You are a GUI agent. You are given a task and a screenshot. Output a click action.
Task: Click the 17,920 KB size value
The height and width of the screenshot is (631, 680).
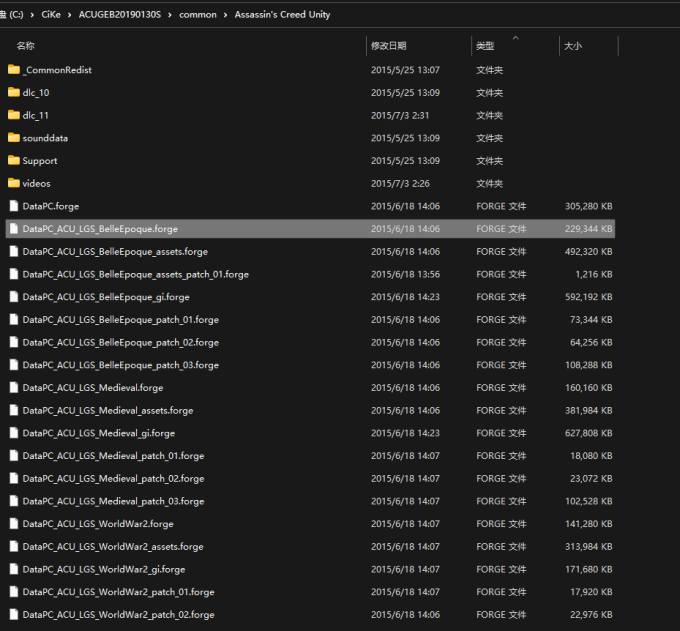[591, 592]
